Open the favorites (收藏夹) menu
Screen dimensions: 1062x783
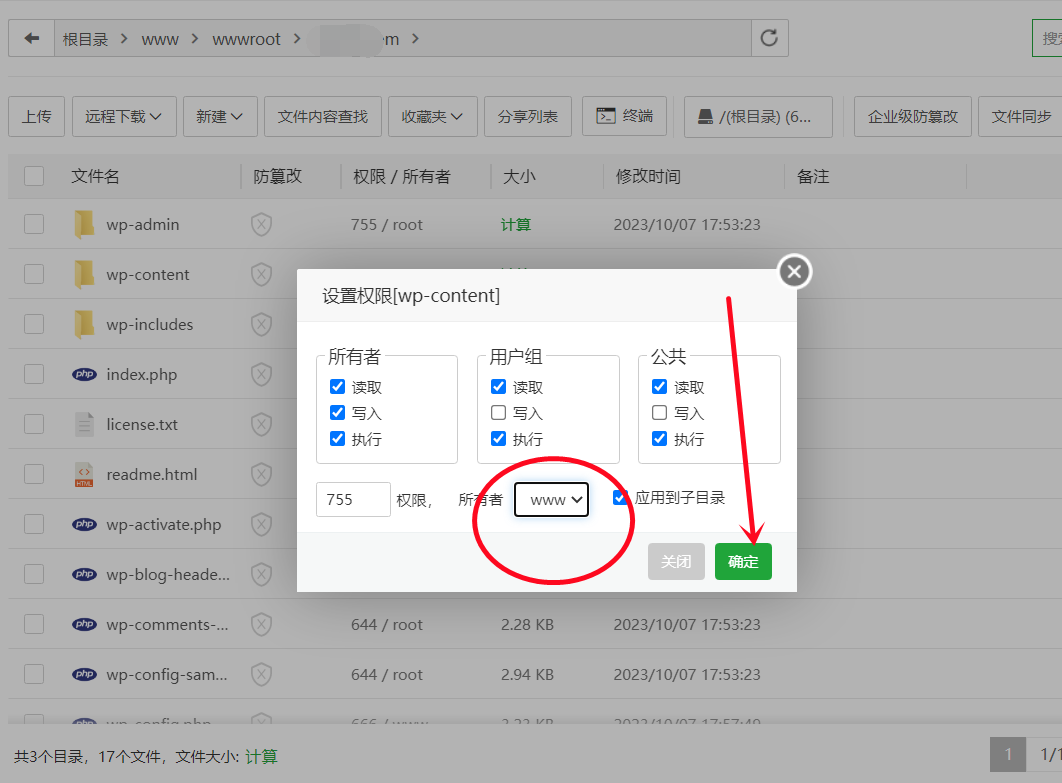[432, 117]
